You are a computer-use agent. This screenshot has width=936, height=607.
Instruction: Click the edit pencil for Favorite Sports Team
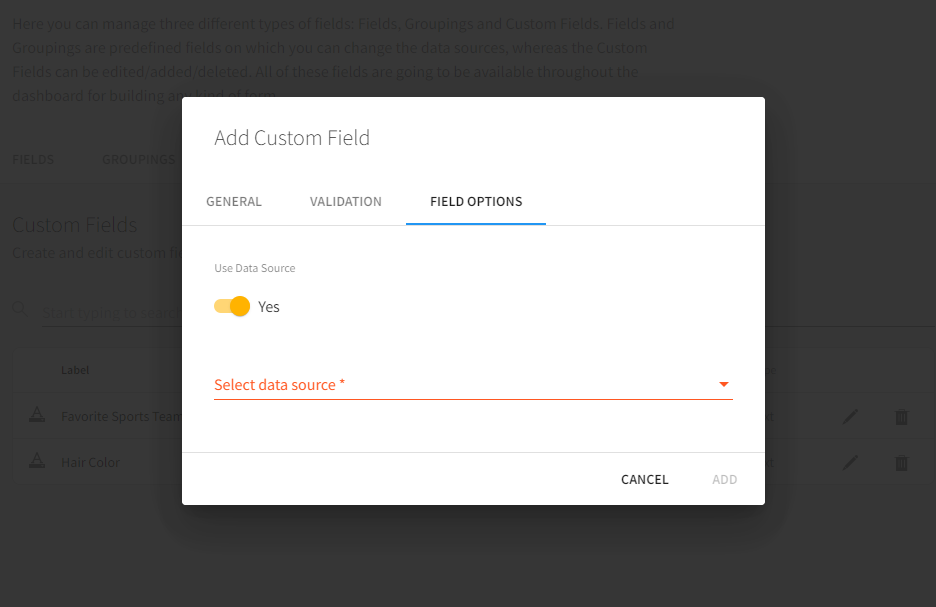click(850, 417)
